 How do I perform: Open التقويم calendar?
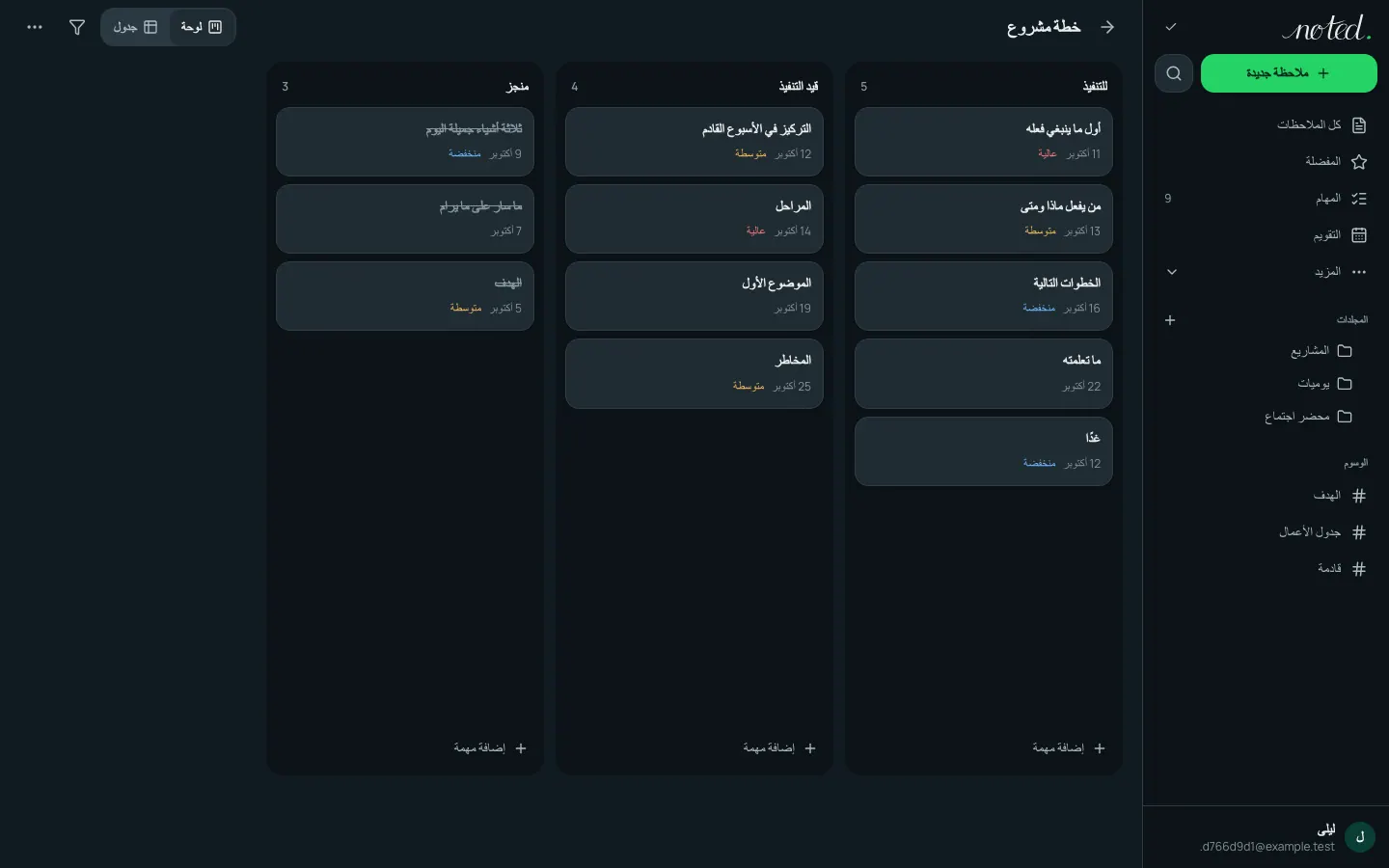pos(1266,234)
